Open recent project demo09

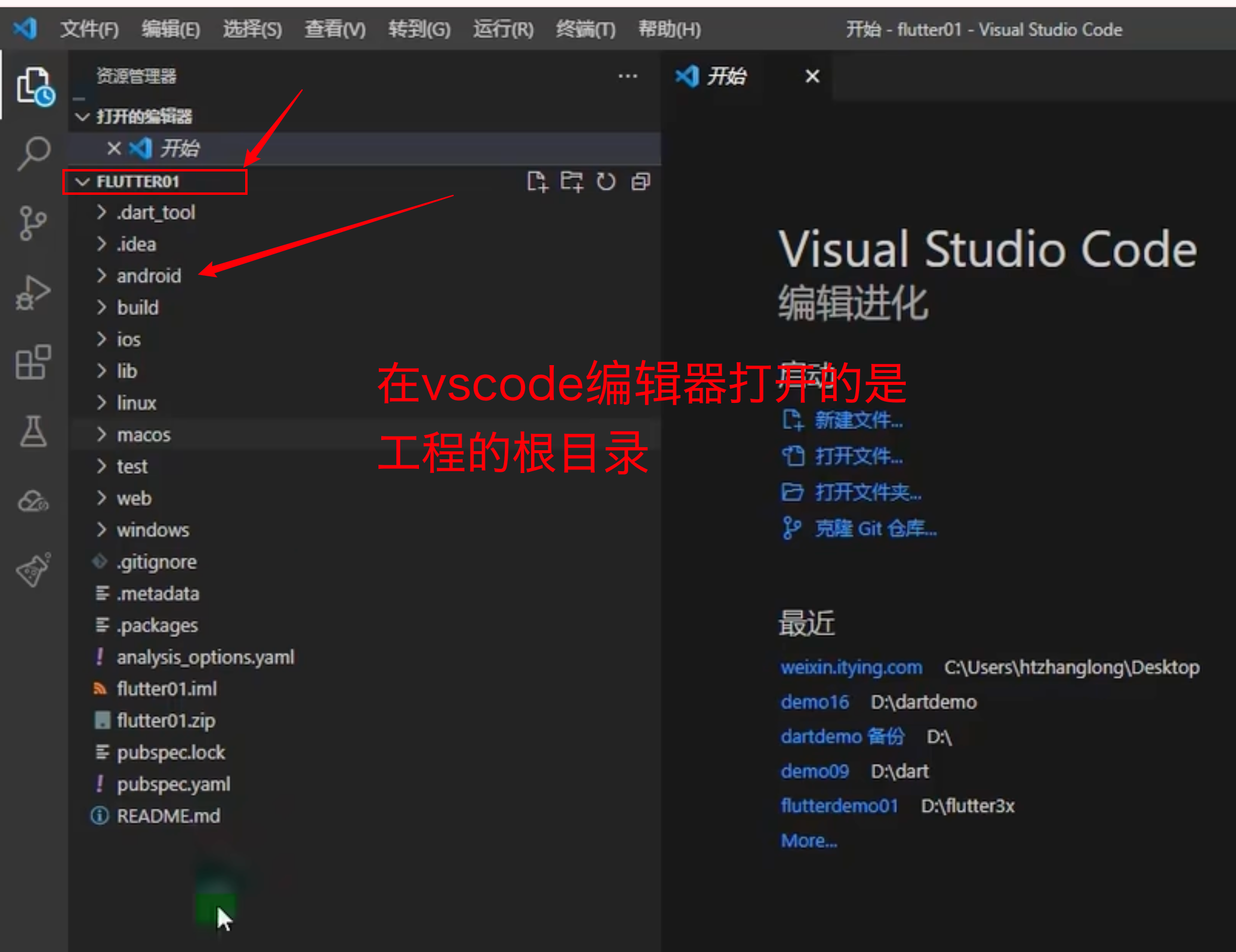point(815,771)
